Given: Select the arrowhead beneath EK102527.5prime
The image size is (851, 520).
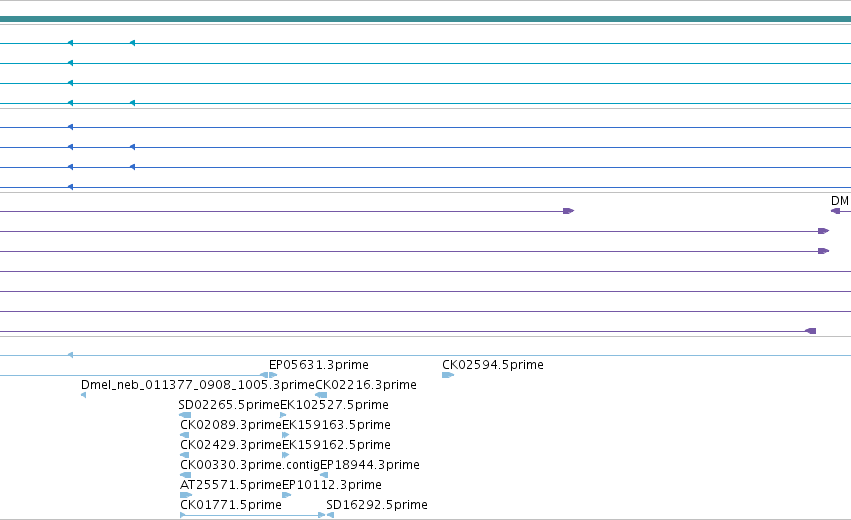Looking at the screenshot, I should (283, 415).
